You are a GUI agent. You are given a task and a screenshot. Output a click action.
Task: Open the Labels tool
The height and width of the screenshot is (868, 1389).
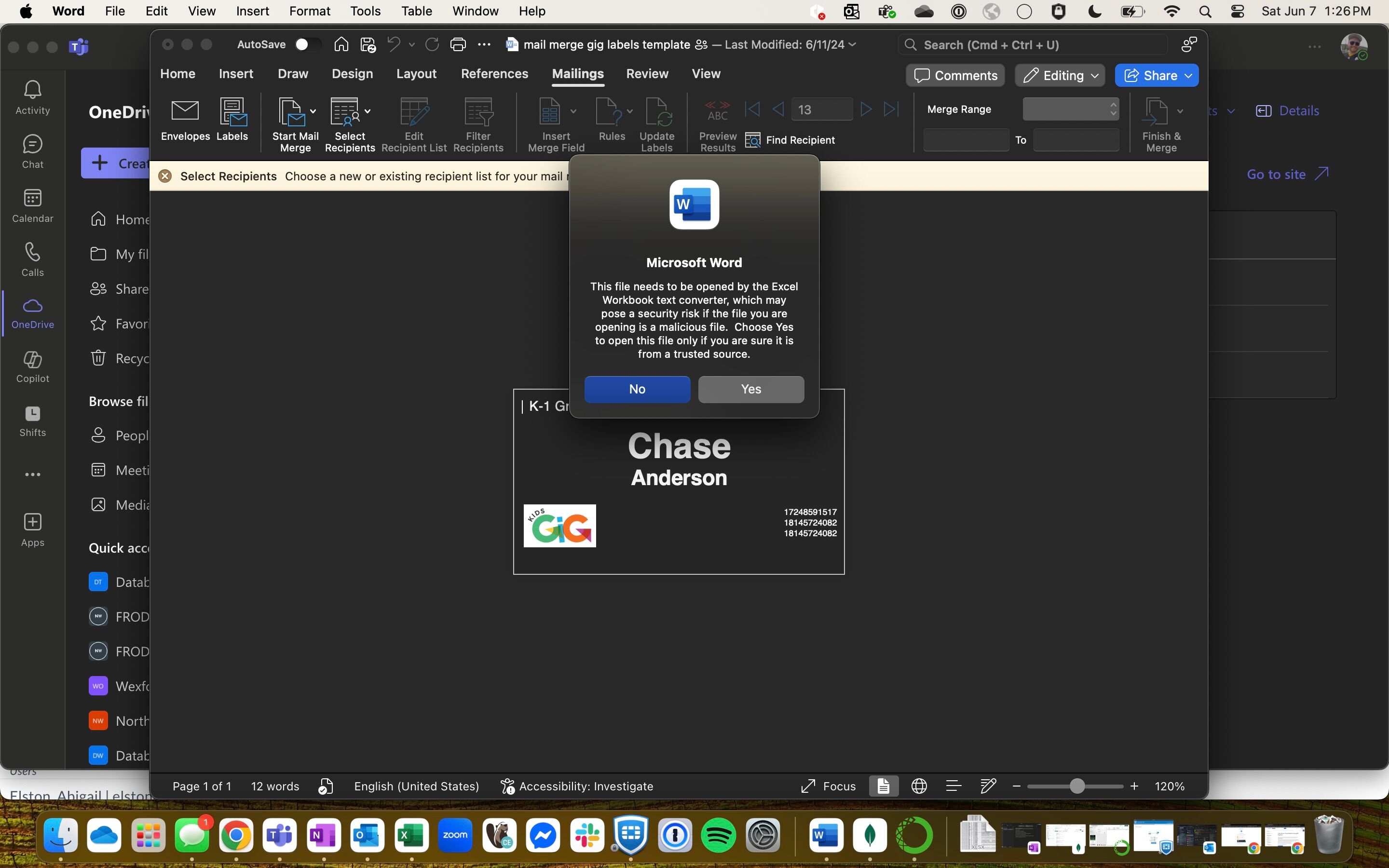pos(232,112)
